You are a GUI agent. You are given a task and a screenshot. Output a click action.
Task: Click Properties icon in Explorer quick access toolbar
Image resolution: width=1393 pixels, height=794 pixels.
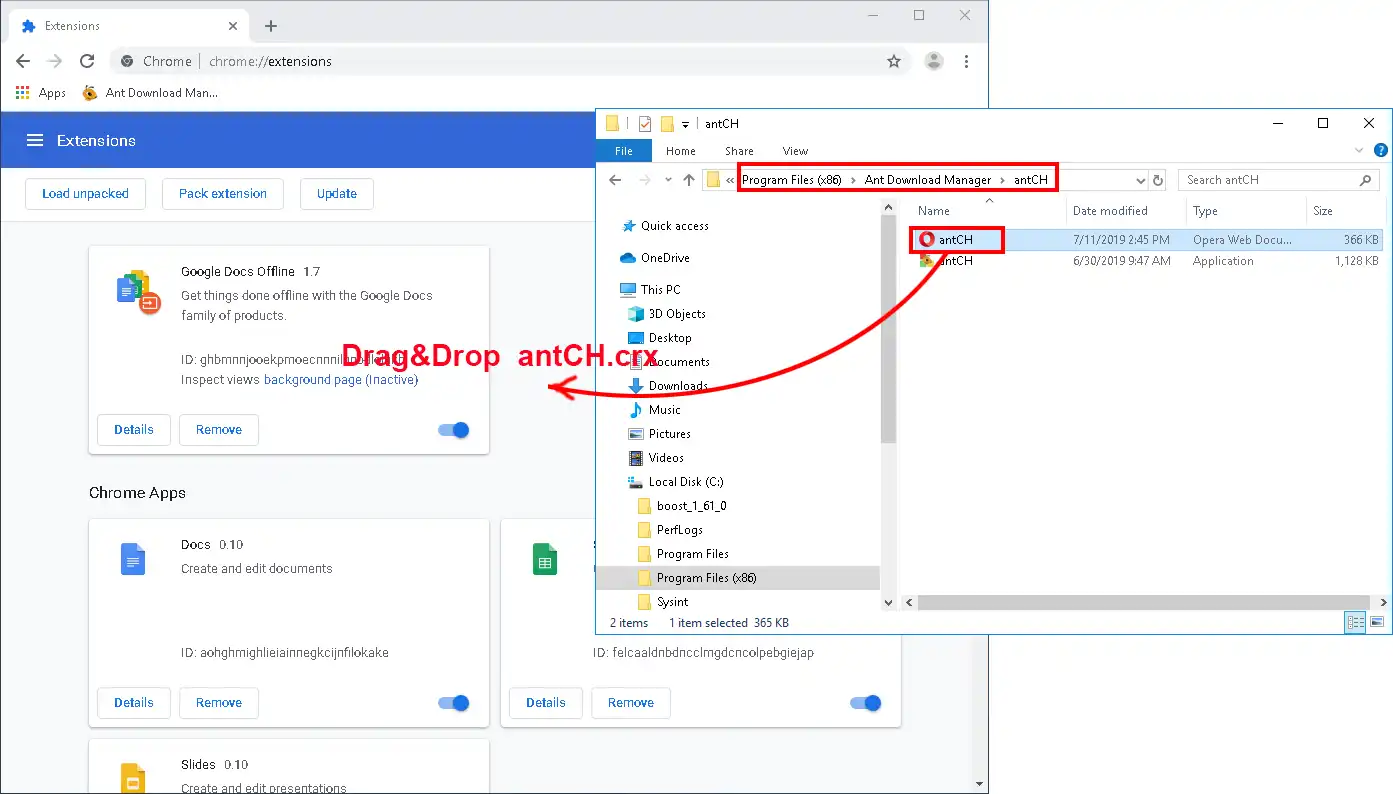644,124
